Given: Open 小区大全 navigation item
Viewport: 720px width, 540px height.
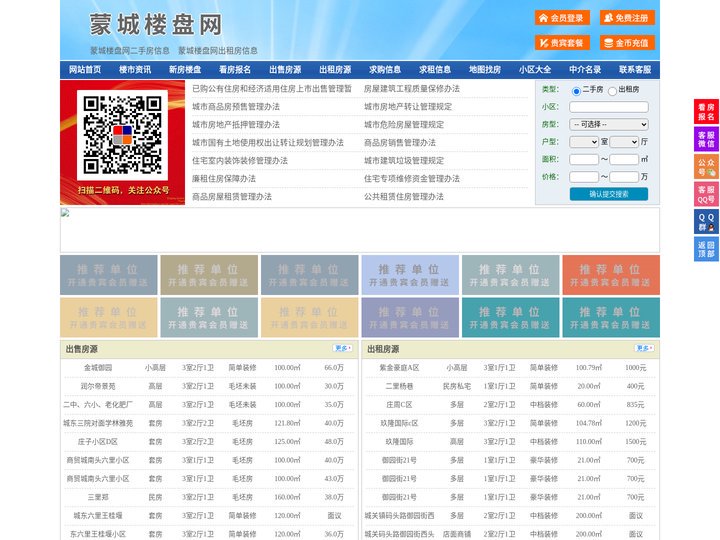Looking at the screenshot, I should pos(535,70).
